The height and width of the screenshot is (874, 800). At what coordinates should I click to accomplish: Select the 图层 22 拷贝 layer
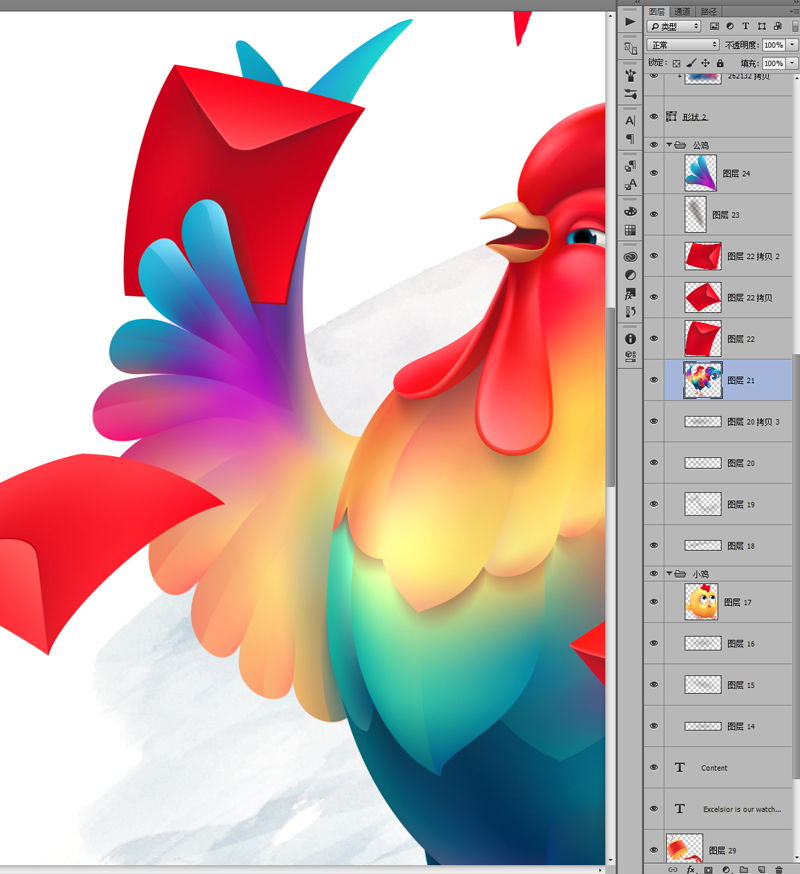click(728, 297)
